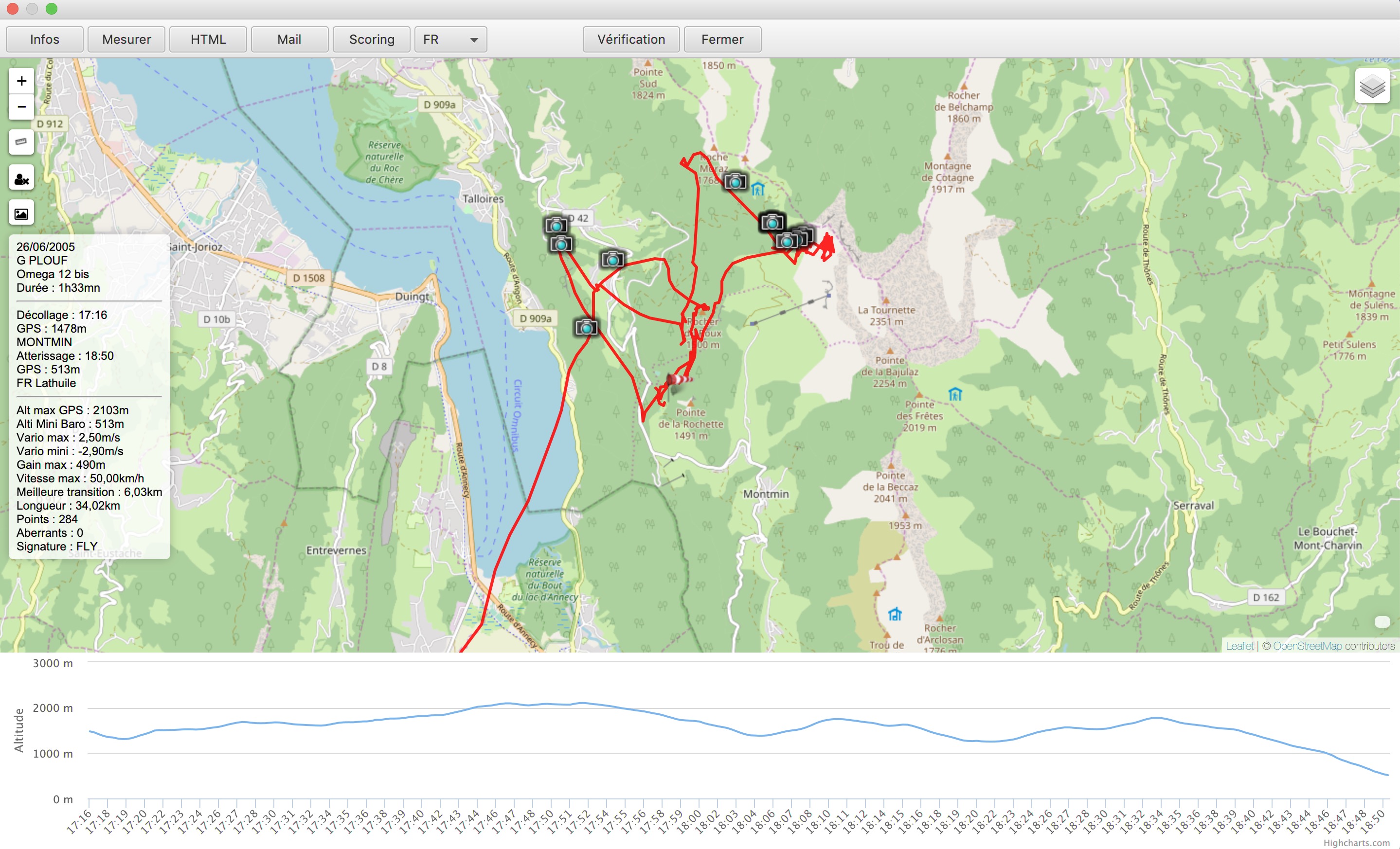Click the "Meilleure transition : 6,03km" line
Image resolution: width=1400 pixels, height=849 pixels.
[x=89, y=492]
